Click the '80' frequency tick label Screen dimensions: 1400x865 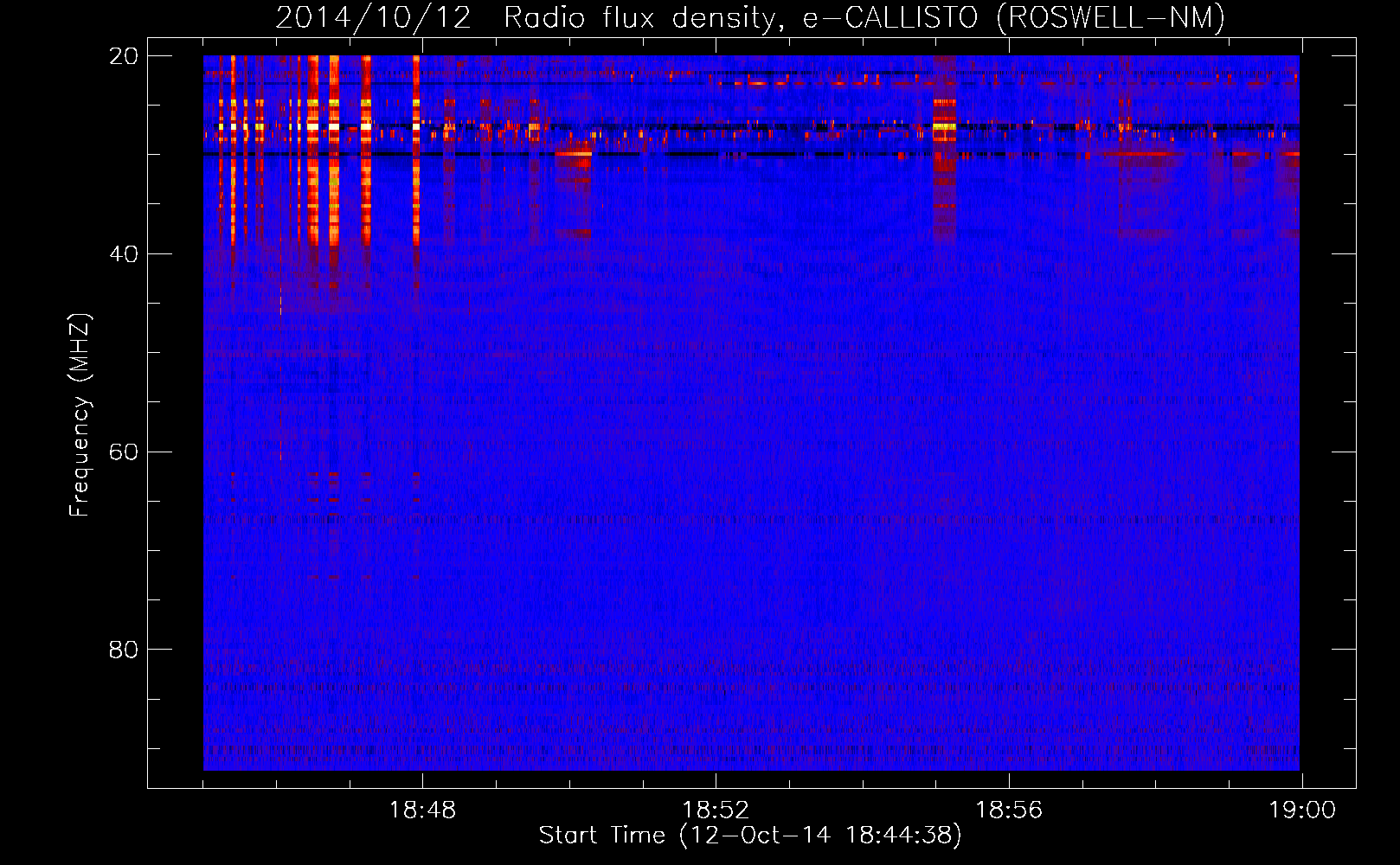[x=124, y=650]
